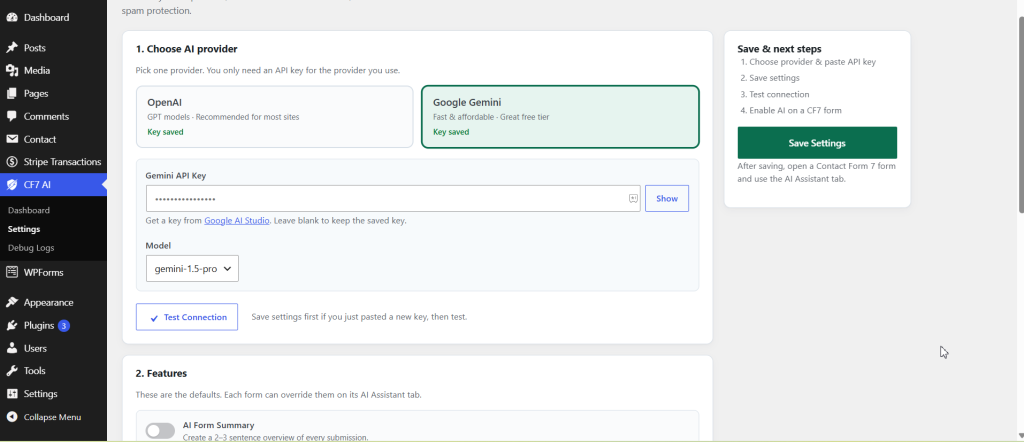Viewport: 1024px width, 442px height.
Task: Click the Media library icon
Action: pos(12,71)
